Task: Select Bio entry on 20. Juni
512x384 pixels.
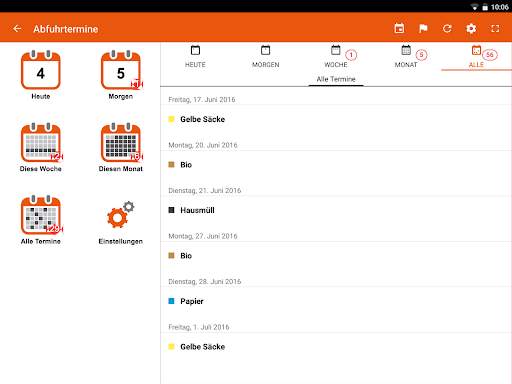Action: coord(336,165)
